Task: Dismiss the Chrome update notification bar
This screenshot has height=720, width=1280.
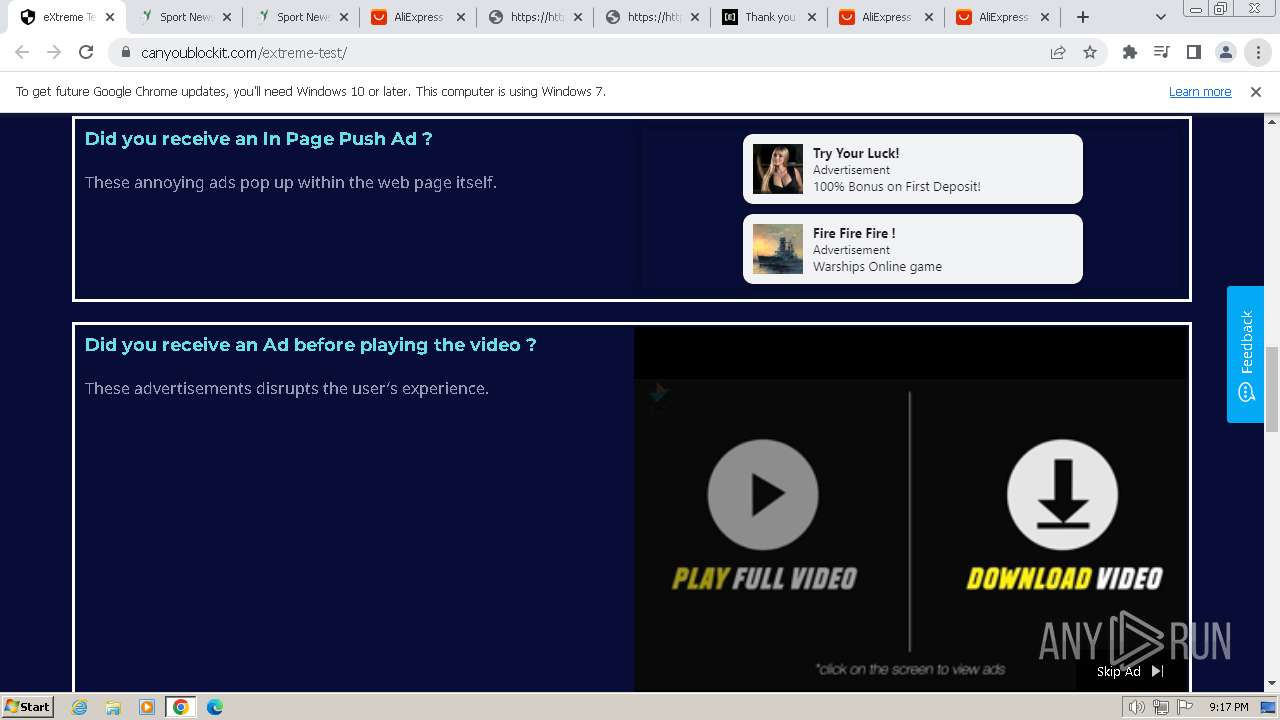Action: point(1256,91)
